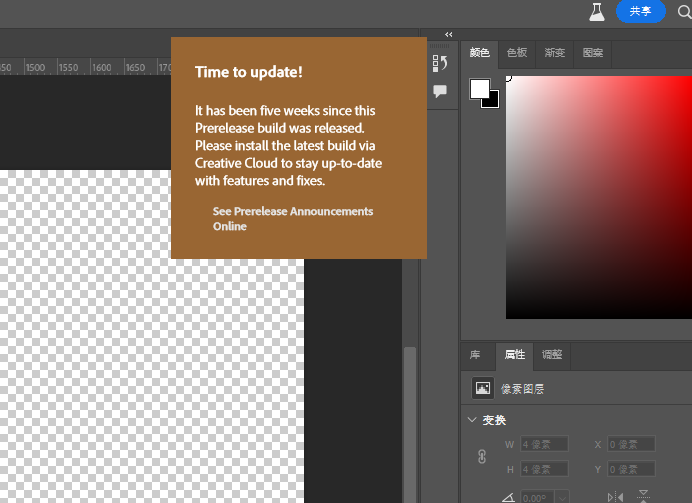Open the History panel icon

(x=440, y=63)
